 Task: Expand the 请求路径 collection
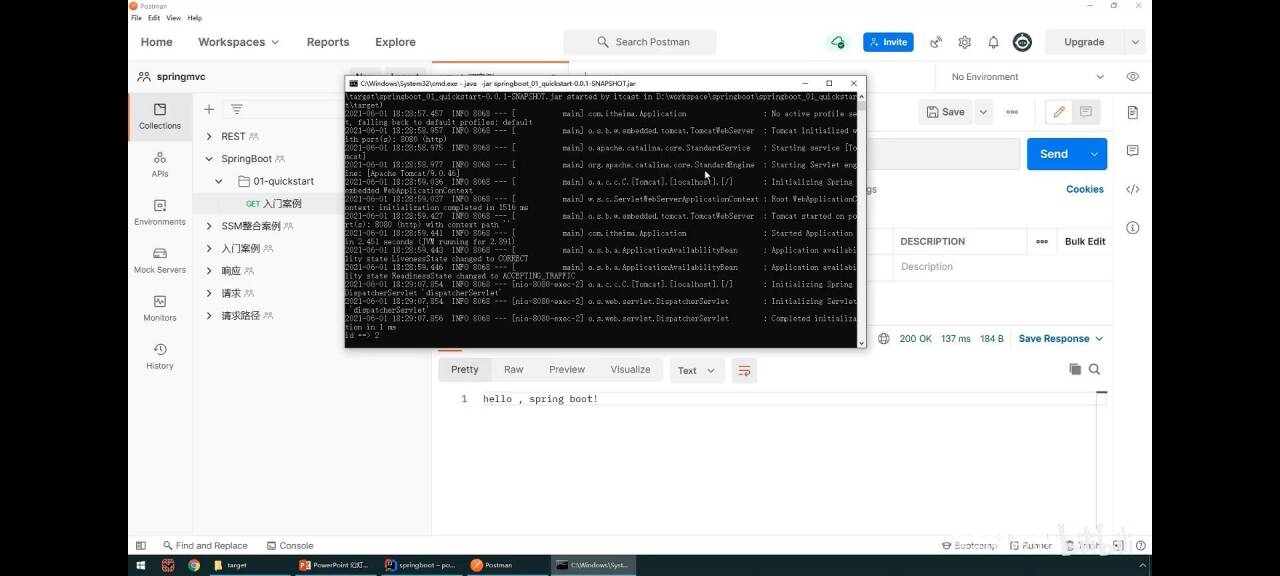point(209,315)
